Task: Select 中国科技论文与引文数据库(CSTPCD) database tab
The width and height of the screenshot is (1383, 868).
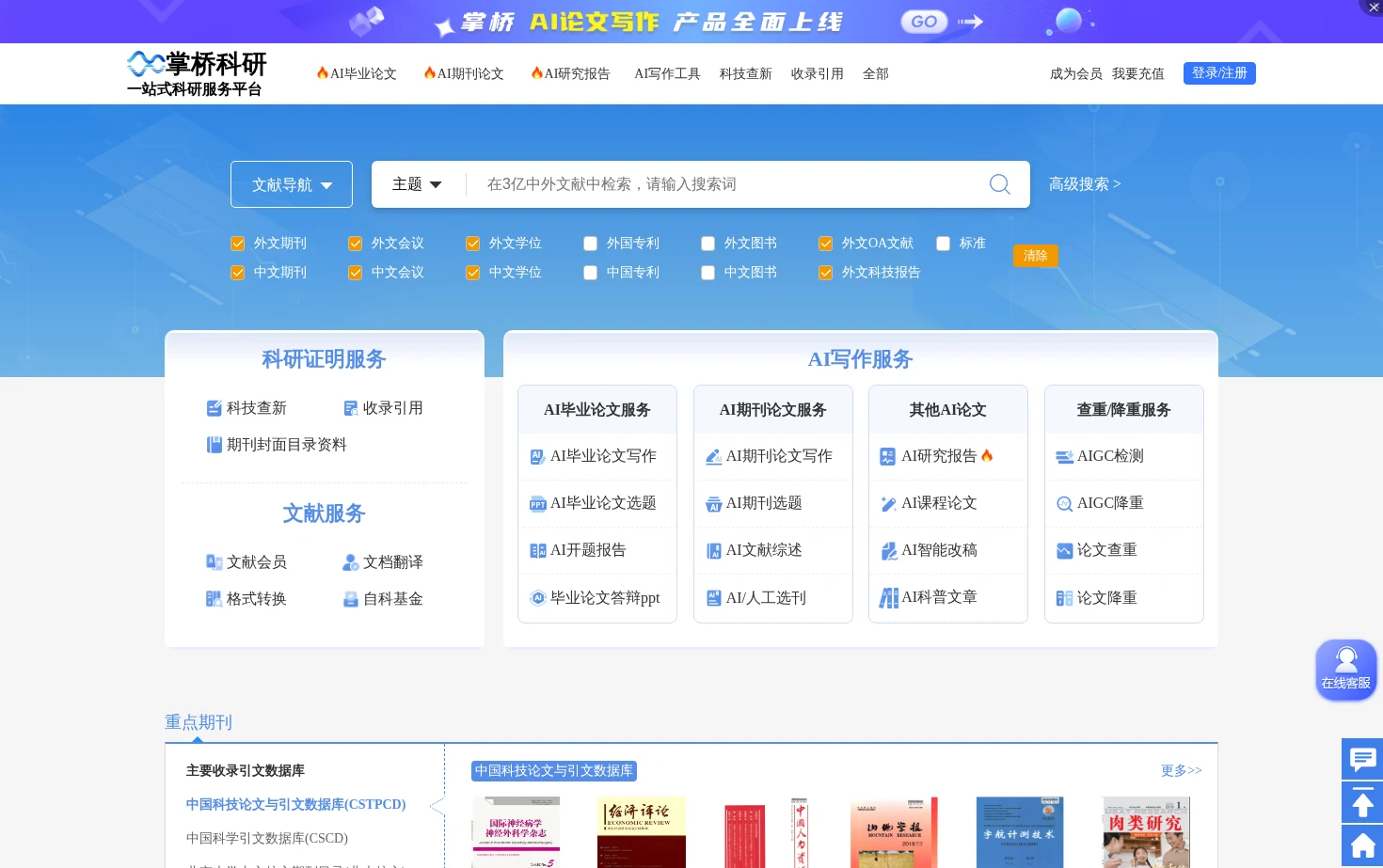Action: pyautogui.click(x=295, y=804)
